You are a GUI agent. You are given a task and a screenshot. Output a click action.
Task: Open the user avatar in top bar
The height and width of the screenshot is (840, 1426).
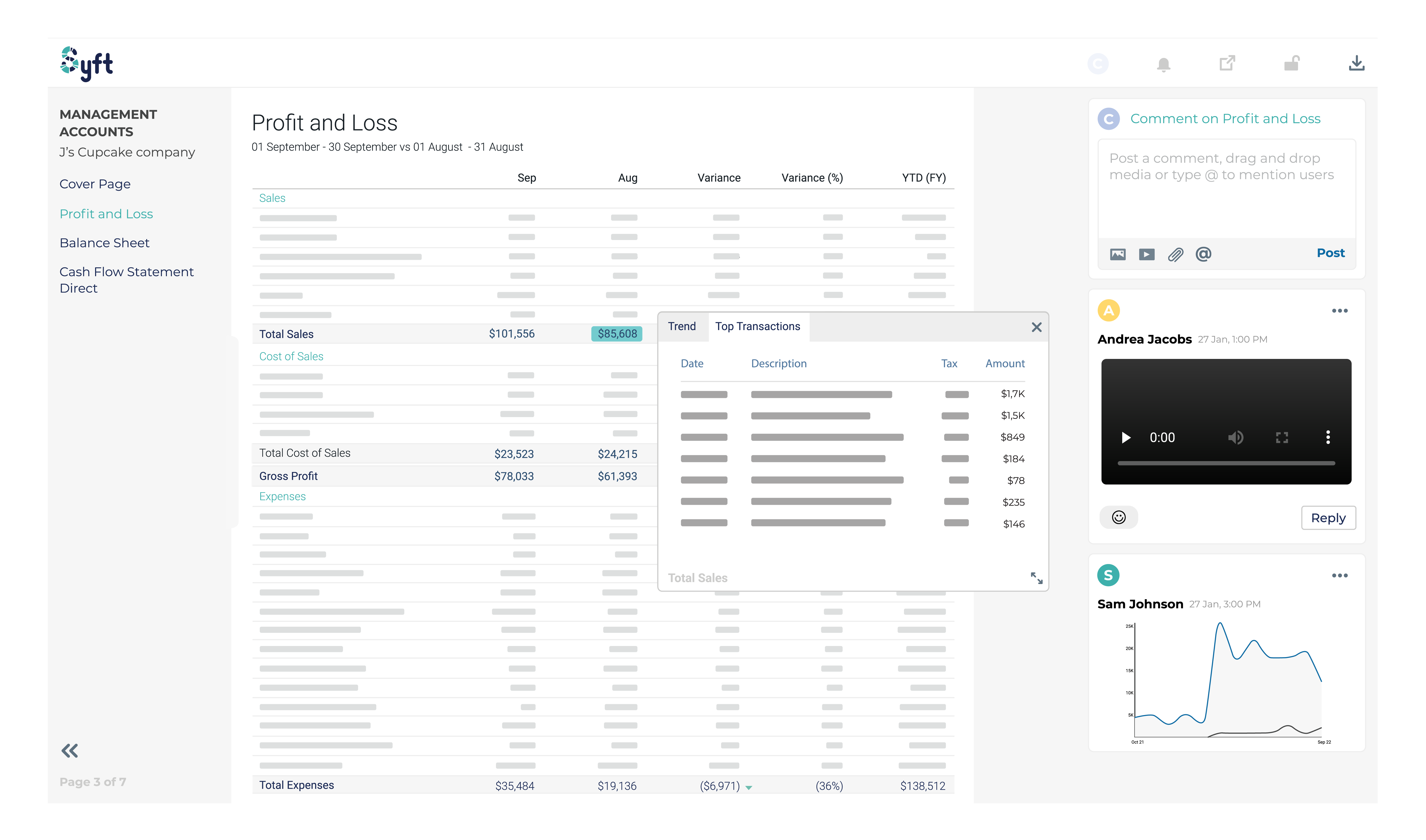(x=1098, y=64)
